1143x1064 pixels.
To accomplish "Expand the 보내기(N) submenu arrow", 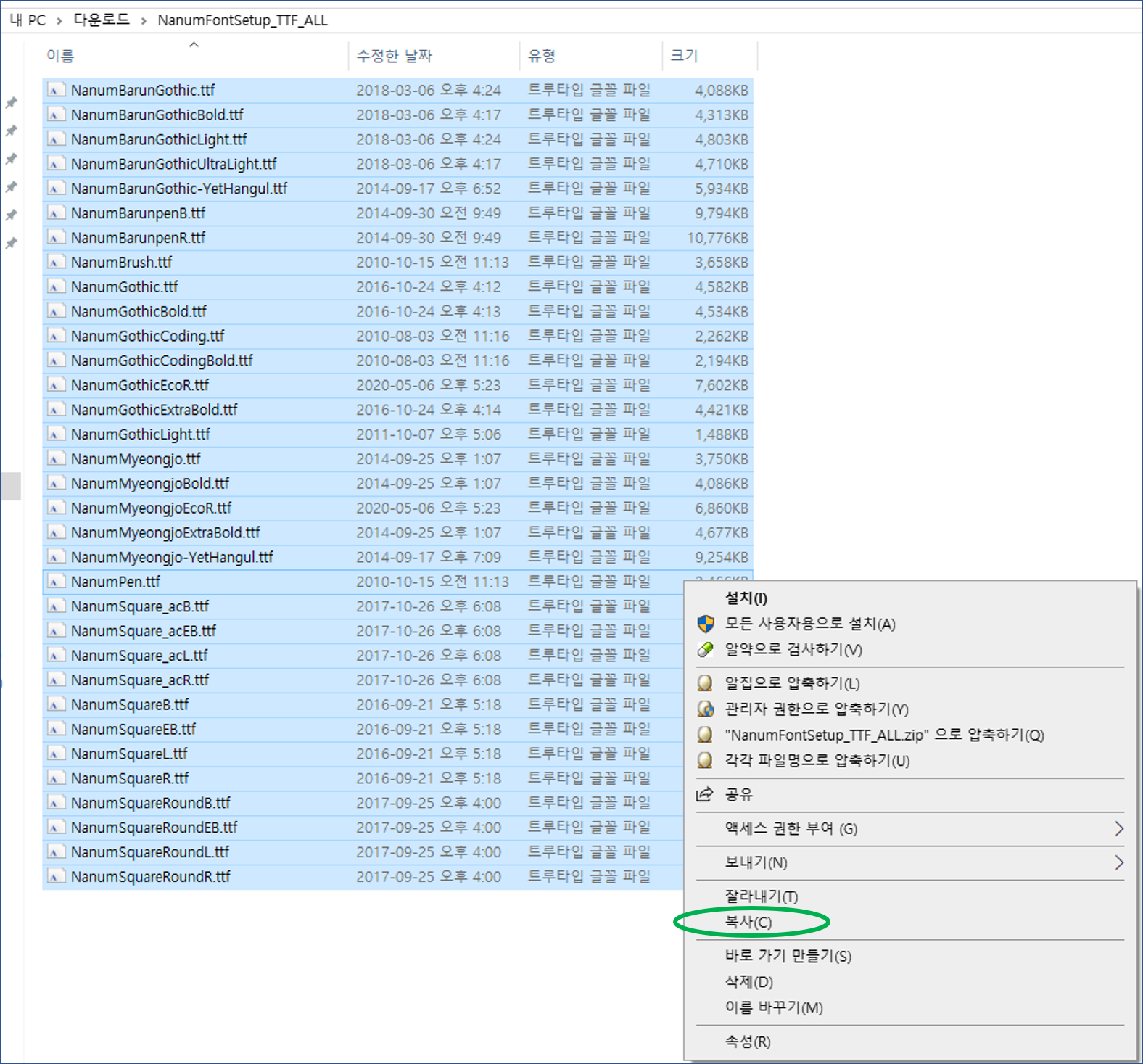I will pos(1119,862).
